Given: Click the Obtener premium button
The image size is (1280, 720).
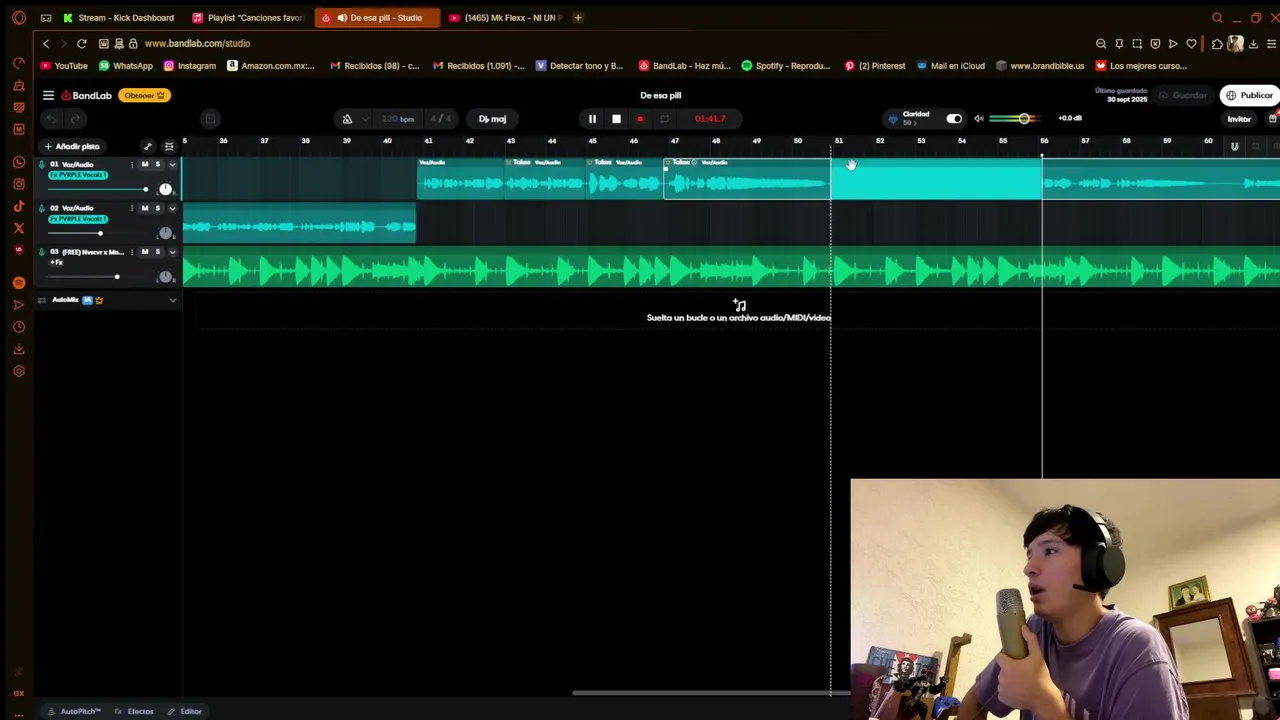Looking at the screenshot, I should click(145, 95).
